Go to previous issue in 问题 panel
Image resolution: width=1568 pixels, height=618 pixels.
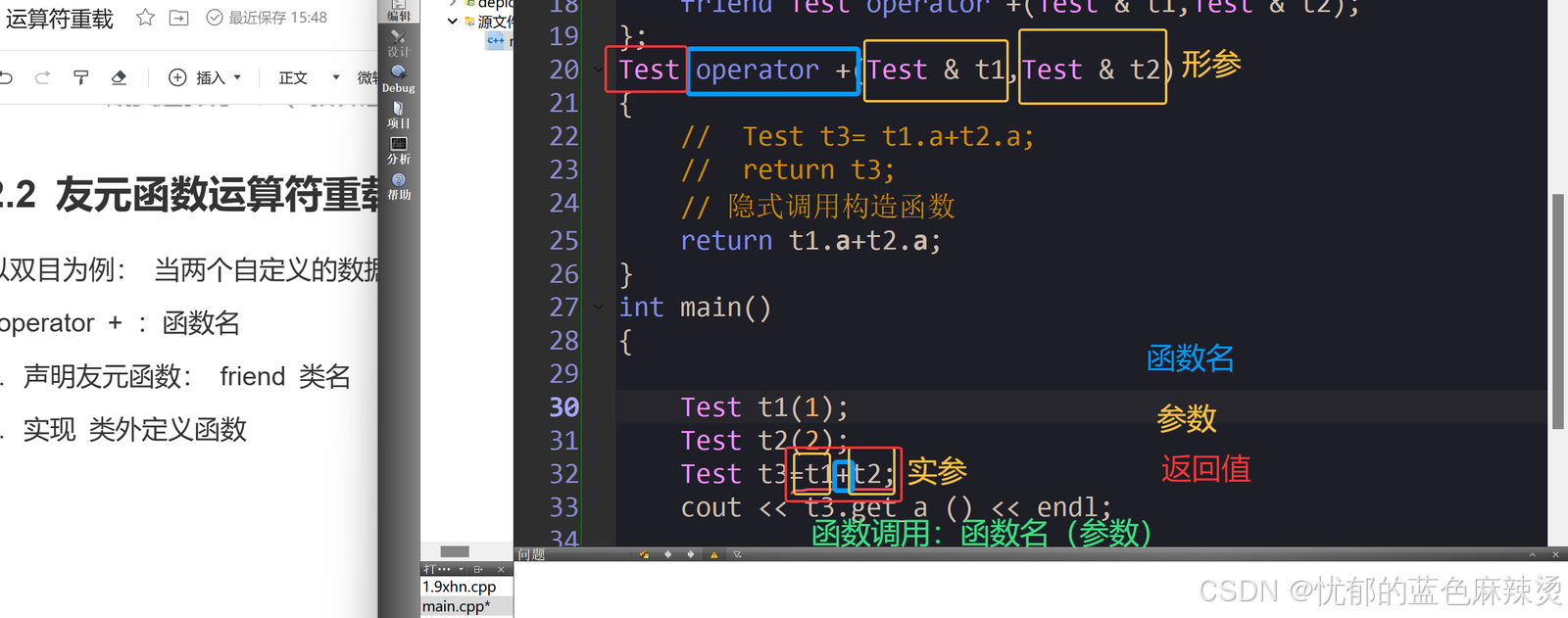[668, 554]
